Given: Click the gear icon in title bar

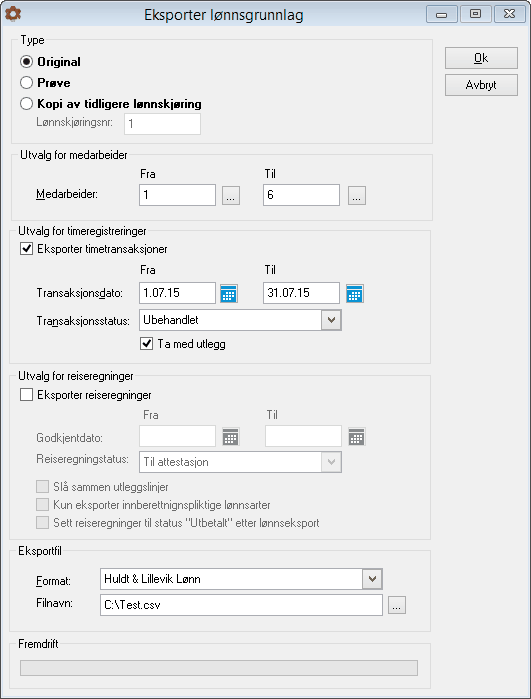Looking at the screenshot, I should (13, 14).
